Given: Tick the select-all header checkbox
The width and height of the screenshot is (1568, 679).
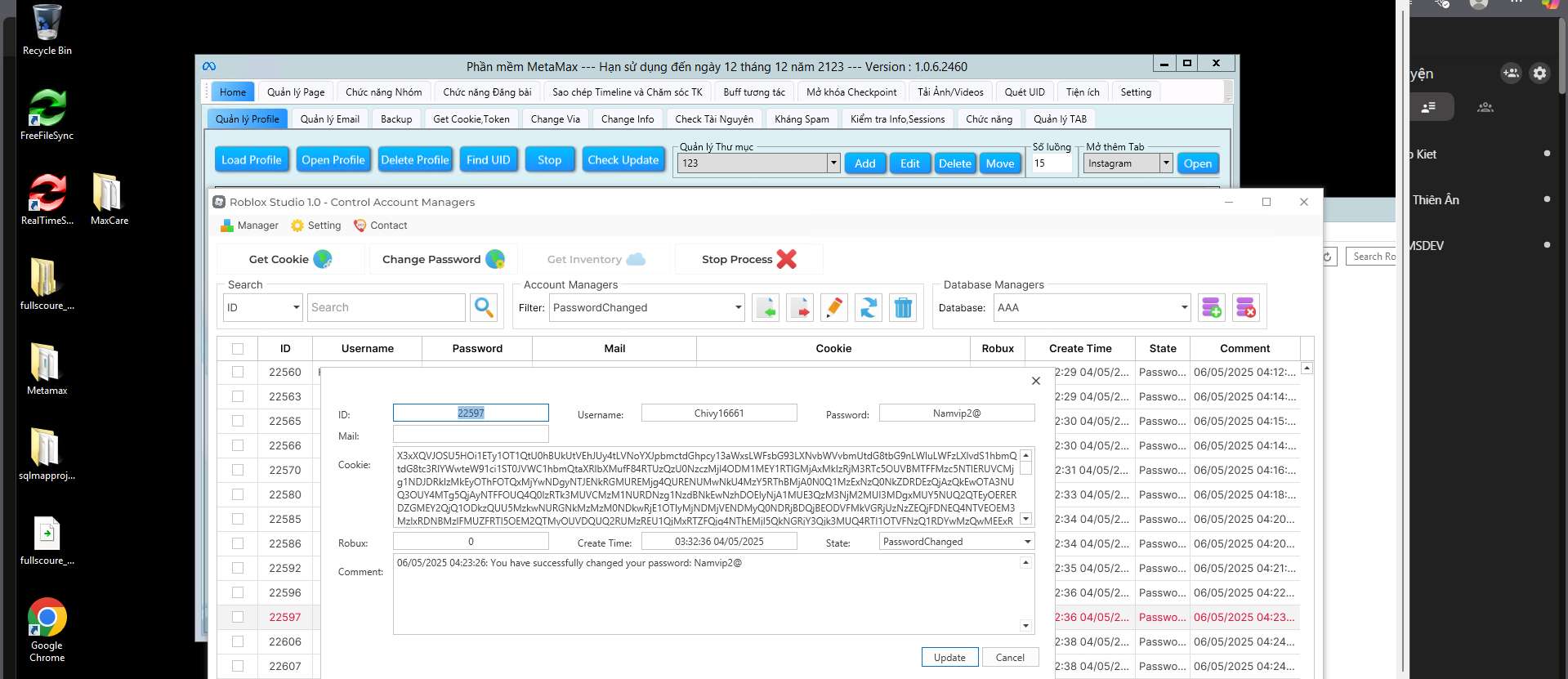Looking at the screenshot, I should (x=238, y=349).
